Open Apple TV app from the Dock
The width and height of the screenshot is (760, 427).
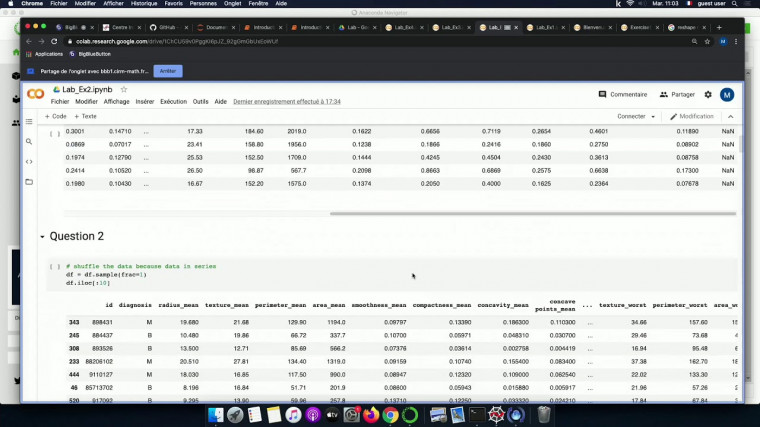point(332,415)
